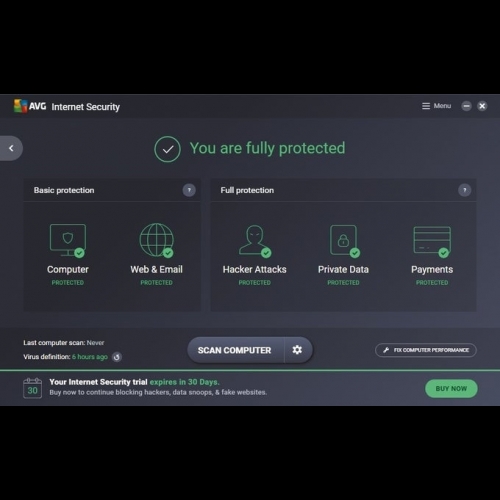This screenshot has width=500, height=500.
Task: Open the Web & Email globe icon
Action: click(x=157, y=240)
